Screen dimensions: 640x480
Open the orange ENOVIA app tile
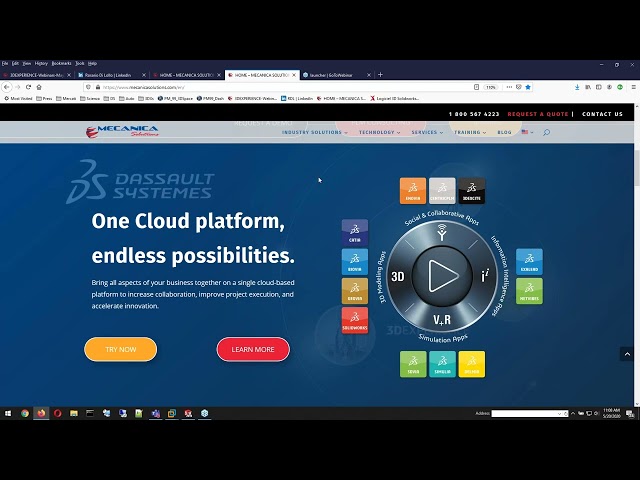click(413, 191)
